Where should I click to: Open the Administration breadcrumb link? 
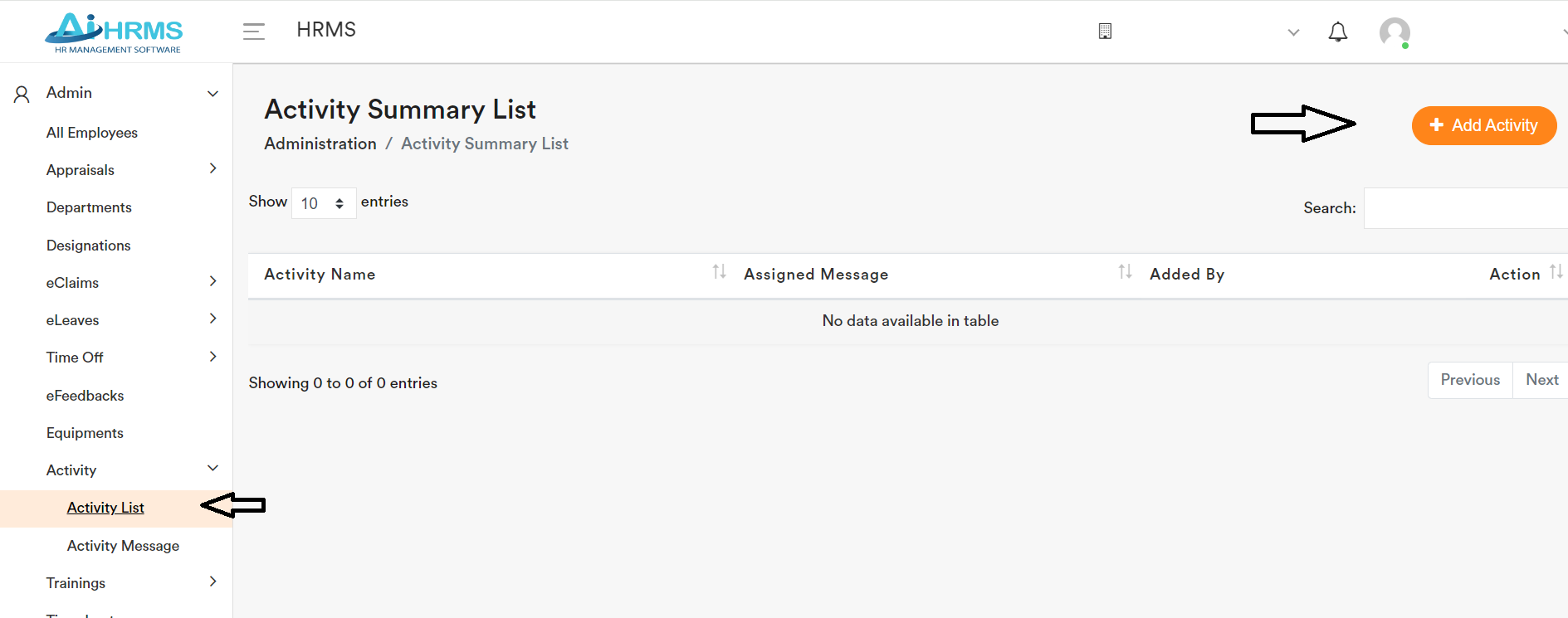pyautogui.click(x=320, y=143)
